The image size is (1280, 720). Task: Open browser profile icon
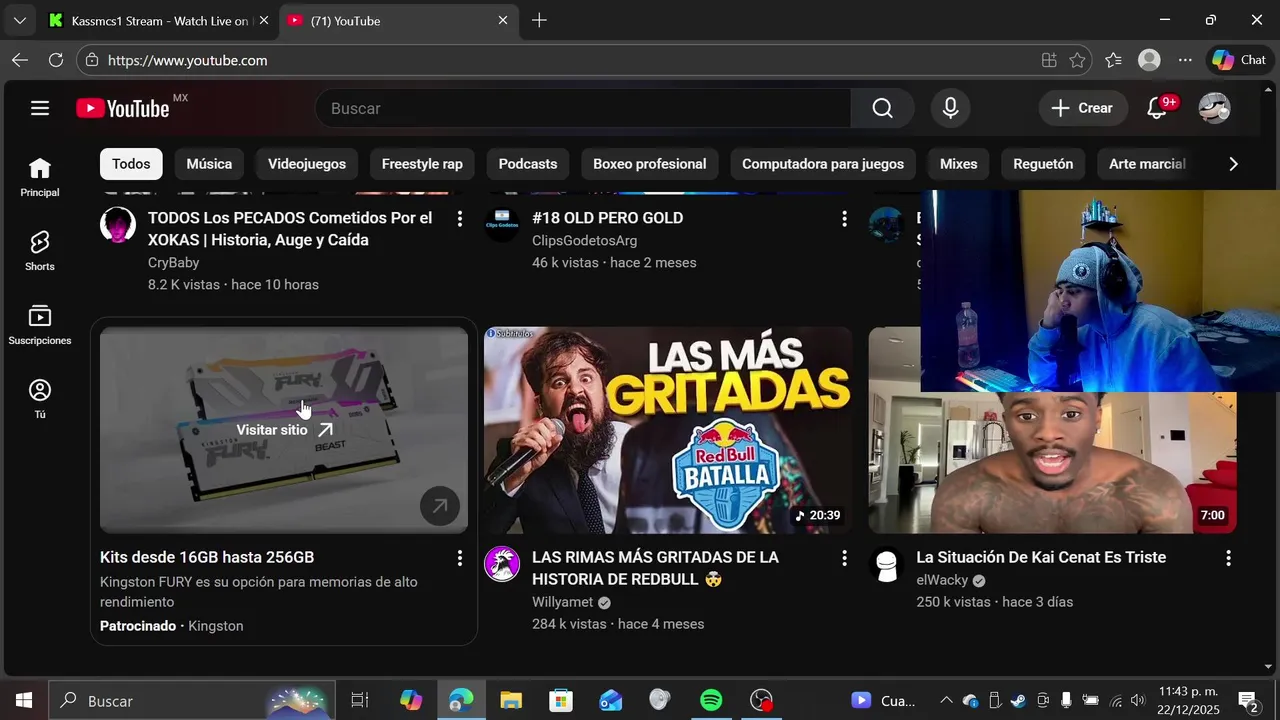(1149, 60)
